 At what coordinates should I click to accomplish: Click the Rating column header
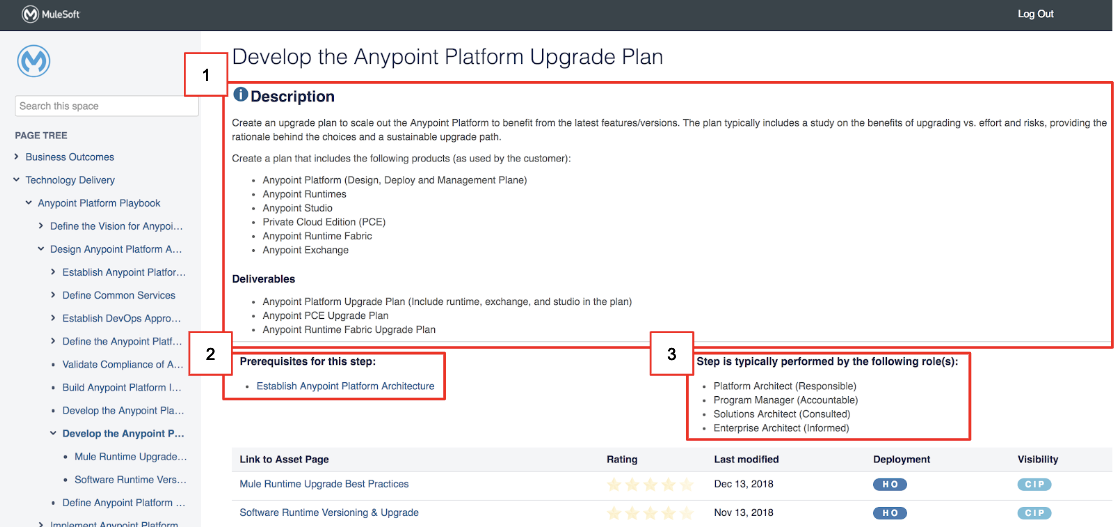[x=622, y=459]
